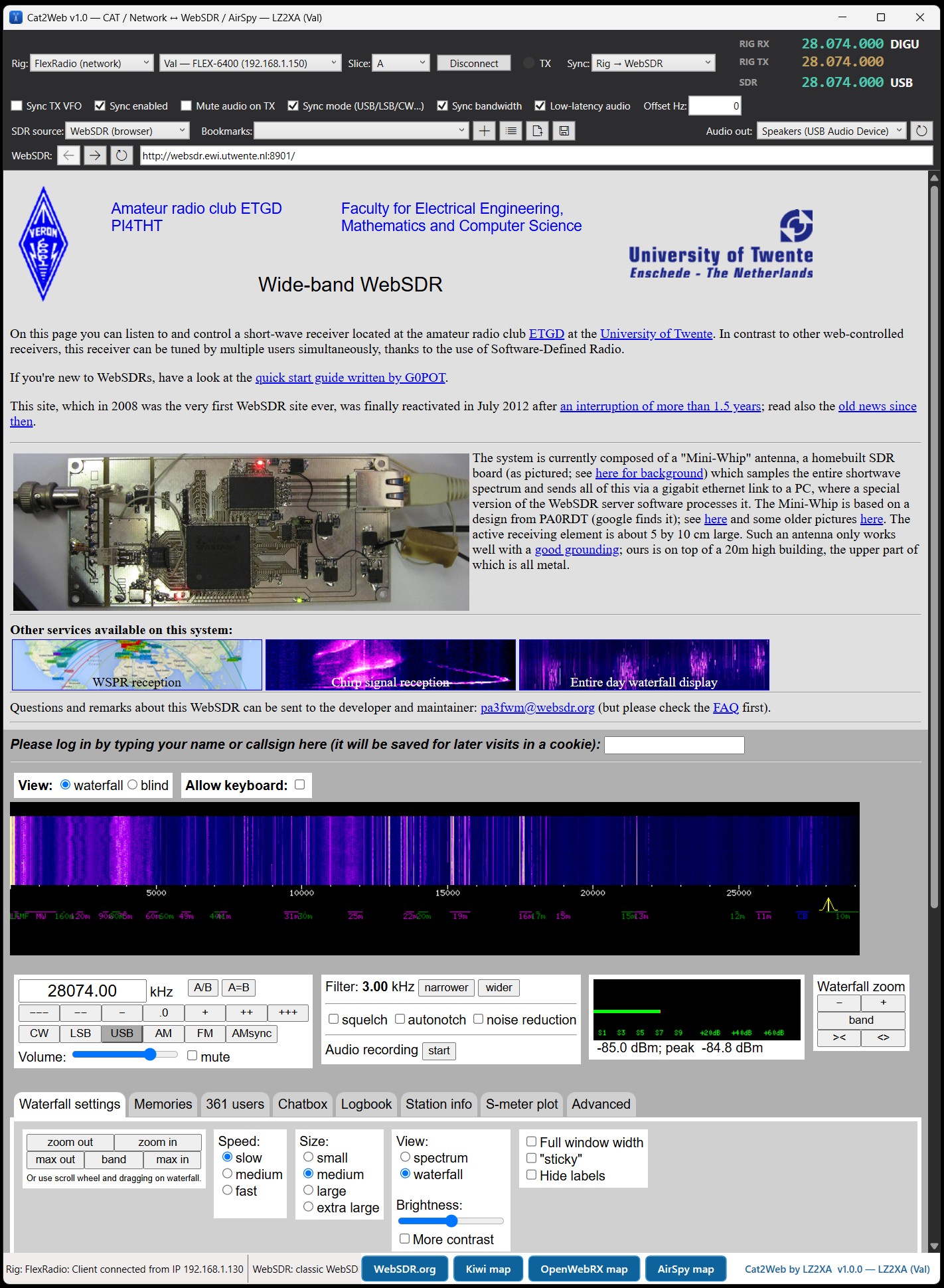The height and width of the screenshot is (1288, 944).
Task: Click the single plus tuning step button
Action: point(205,1012)
